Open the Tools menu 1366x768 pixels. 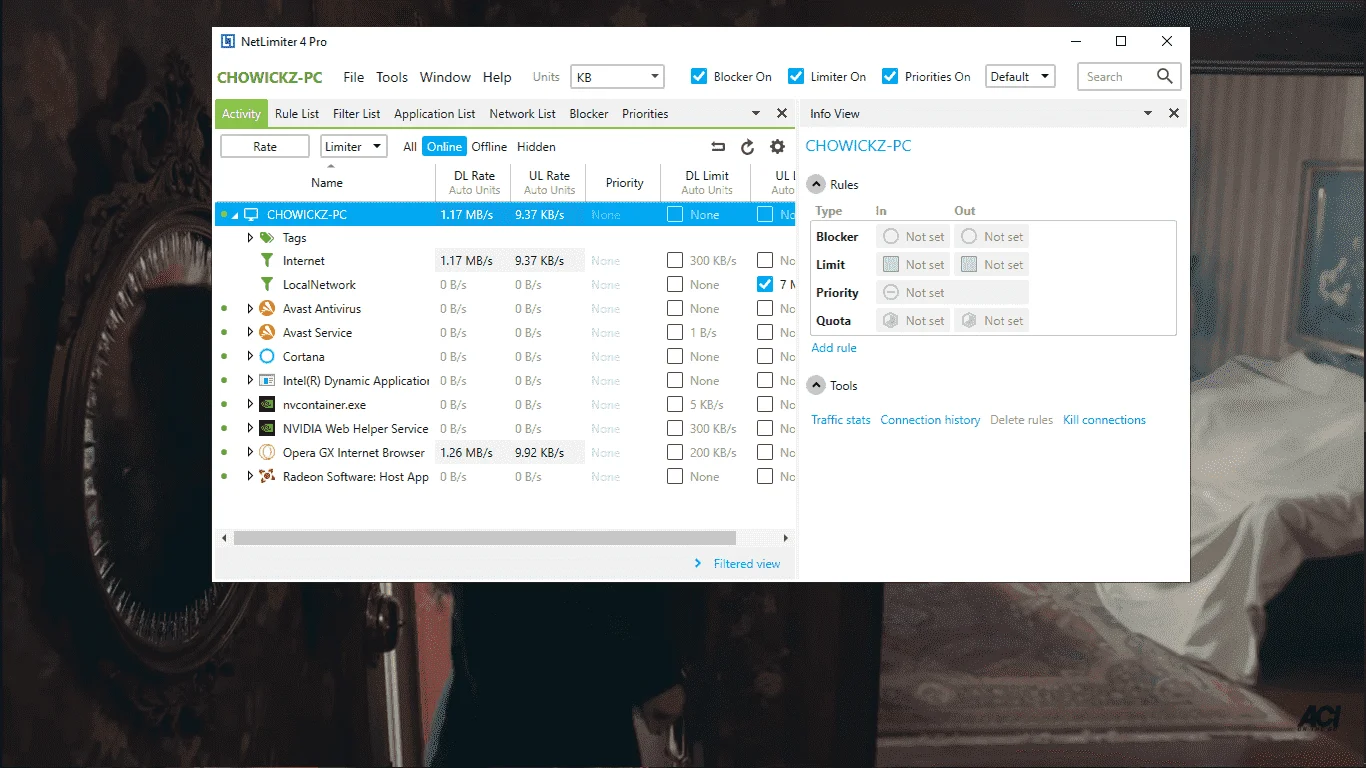pyautogui.click(x=392, y=77)
